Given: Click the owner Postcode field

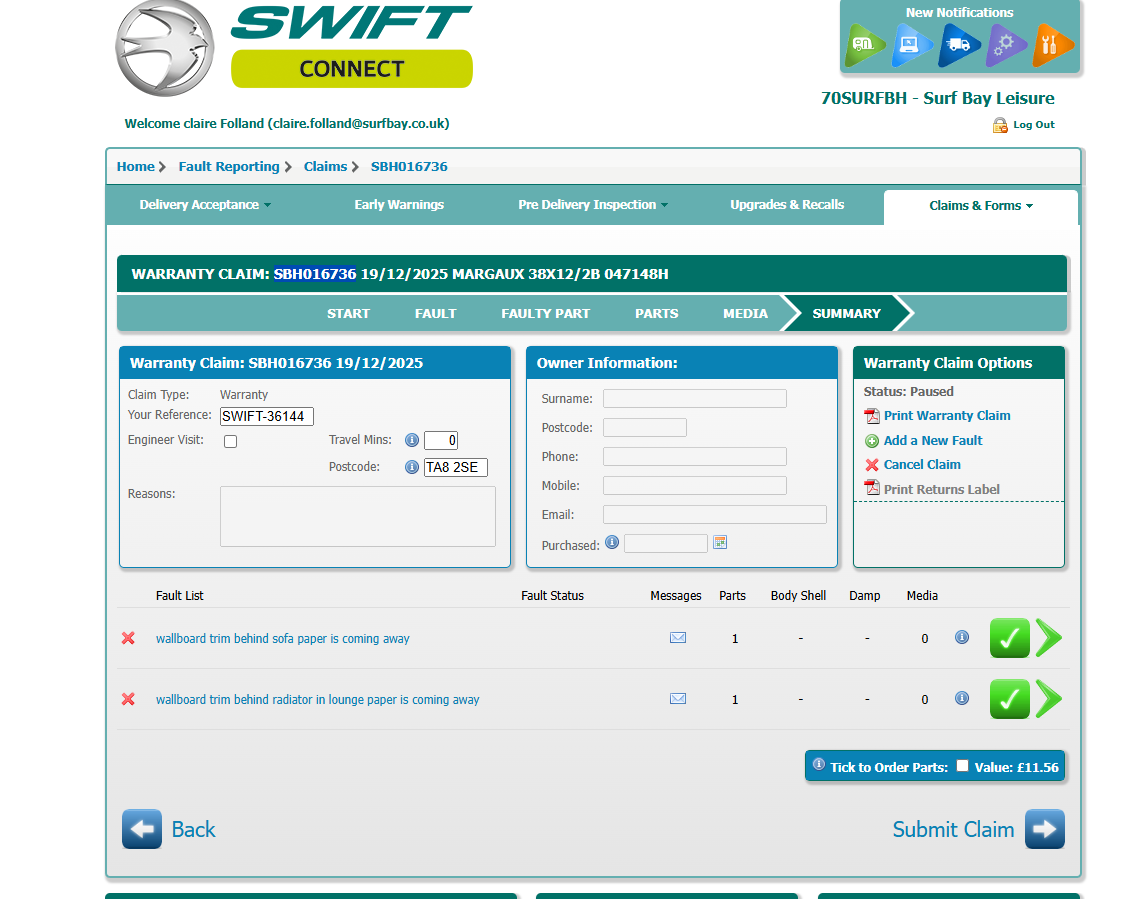Looking at the screenshot, I should coord(645,428).
